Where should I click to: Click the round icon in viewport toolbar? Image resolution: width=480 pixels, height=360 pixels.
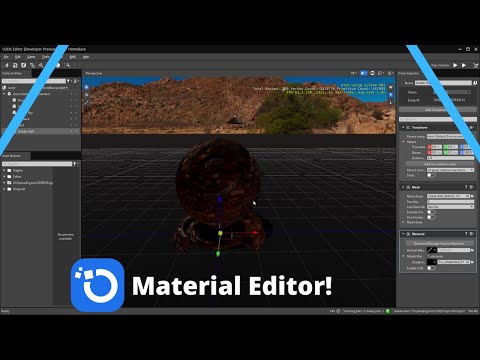372,73
